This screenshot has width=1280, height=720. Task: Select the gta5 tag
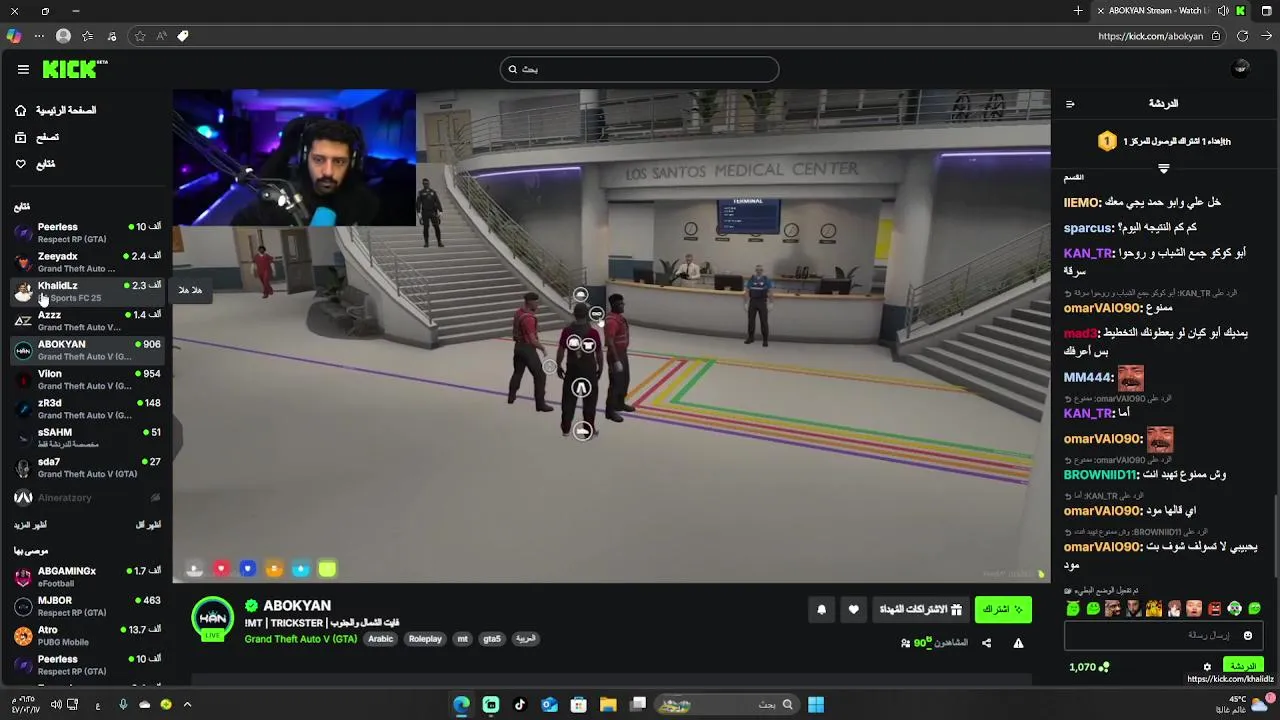492,639
